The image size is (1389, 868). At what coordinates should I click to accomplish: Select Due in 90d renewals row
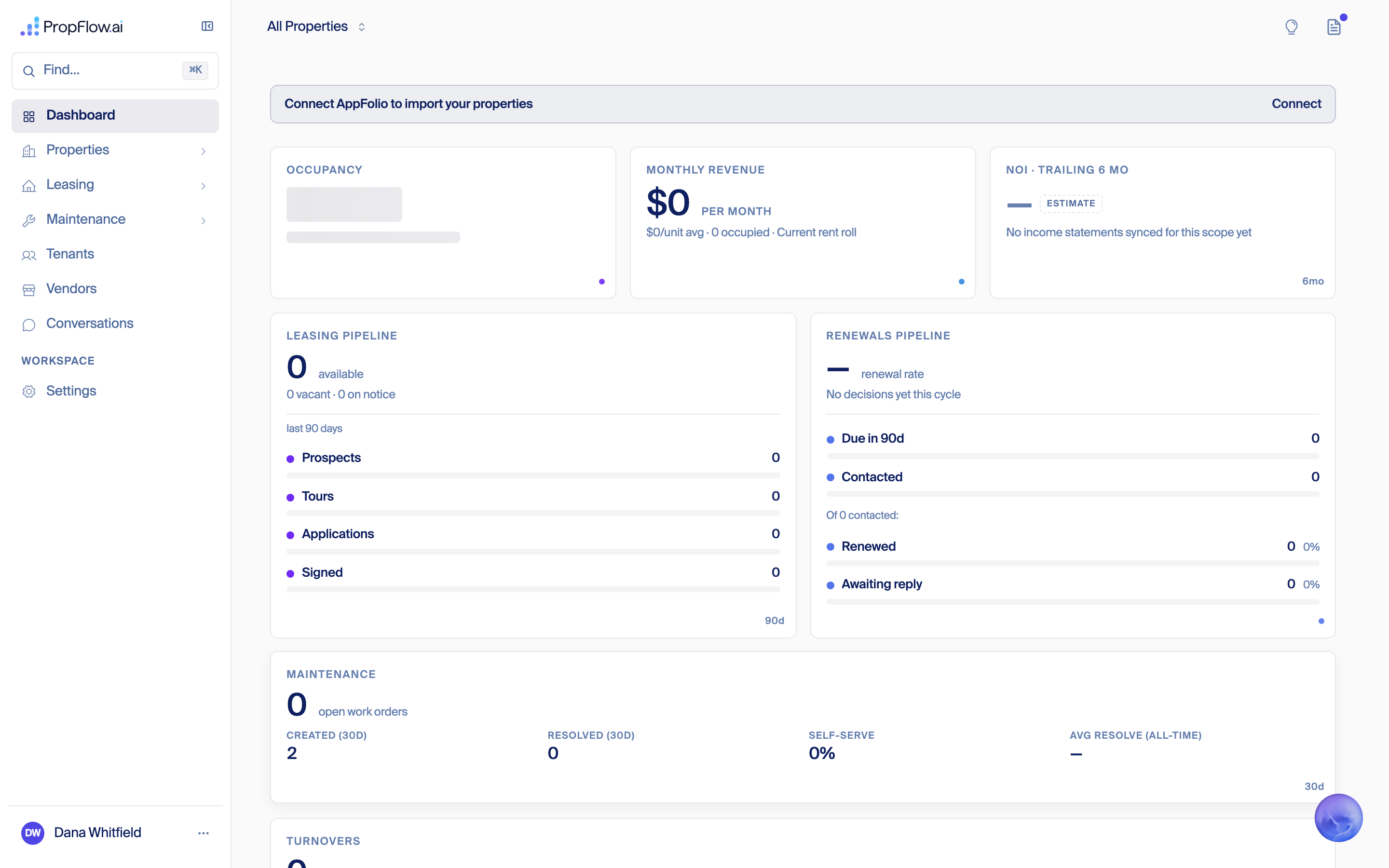pyautogui.click(x=1073, y=439)
